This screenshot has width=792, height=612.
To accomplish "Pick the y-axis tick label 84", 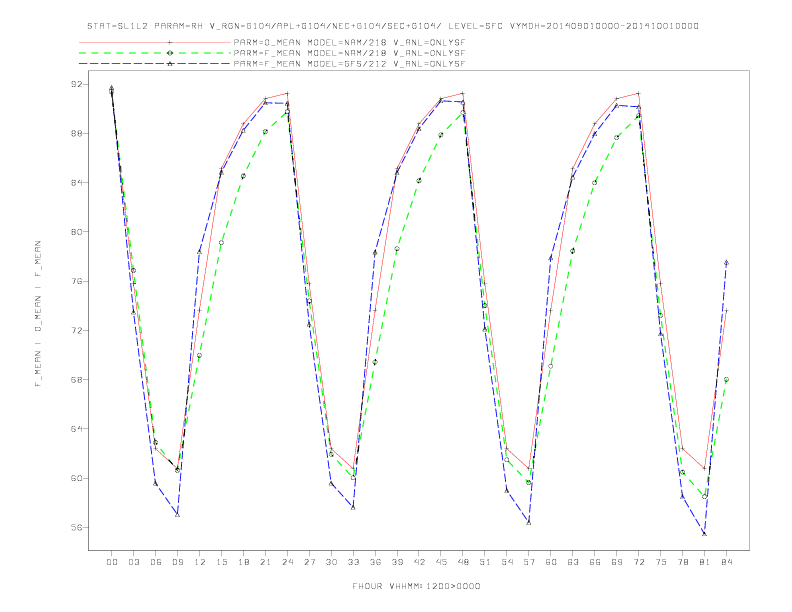I will tap(76, 182).
